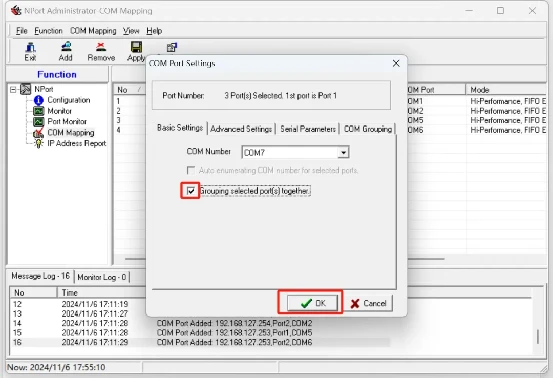Click the Cancel button in dialog
The height and width of the screenshot is (378, 554).
coord(368,303)
